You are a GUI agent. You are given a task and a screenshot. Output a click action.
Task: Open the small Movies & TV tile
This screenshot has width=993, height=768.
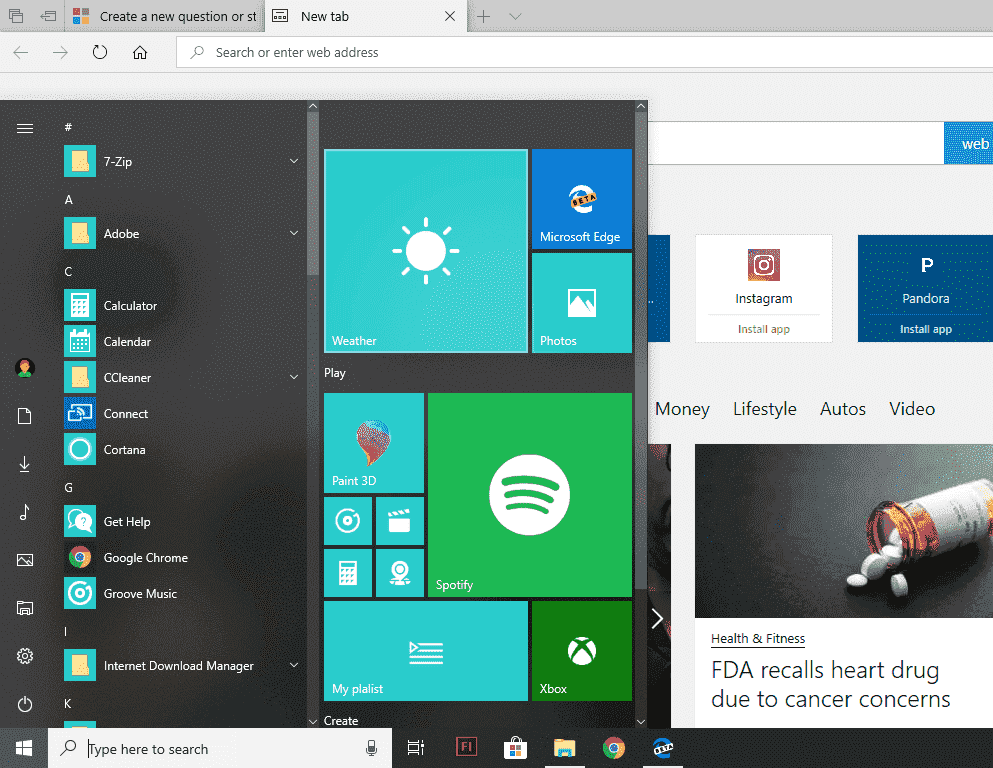click(x=400, y=521)
